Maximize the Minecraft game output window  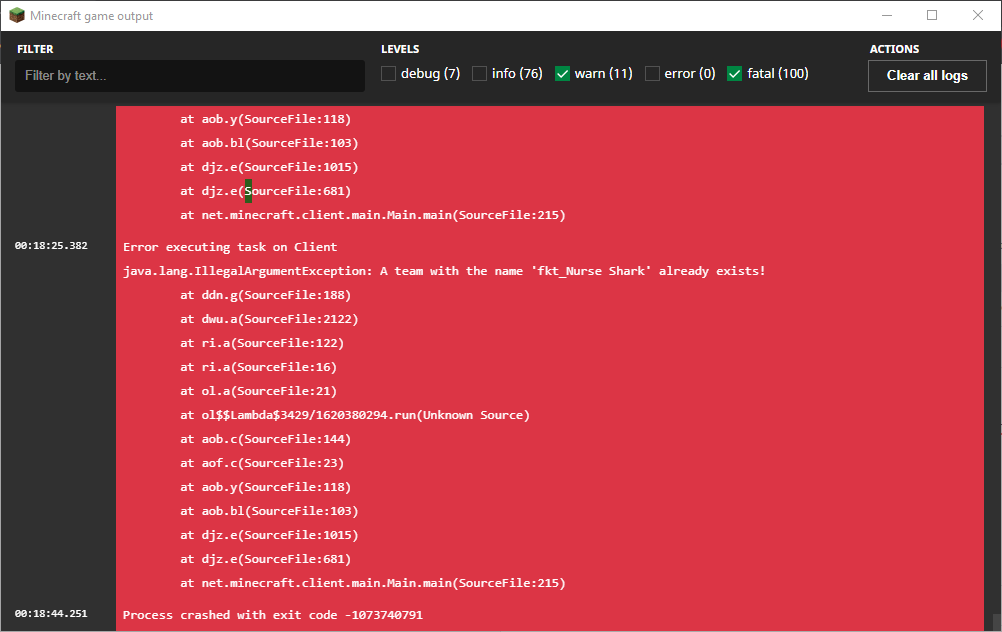click(932, 15)
